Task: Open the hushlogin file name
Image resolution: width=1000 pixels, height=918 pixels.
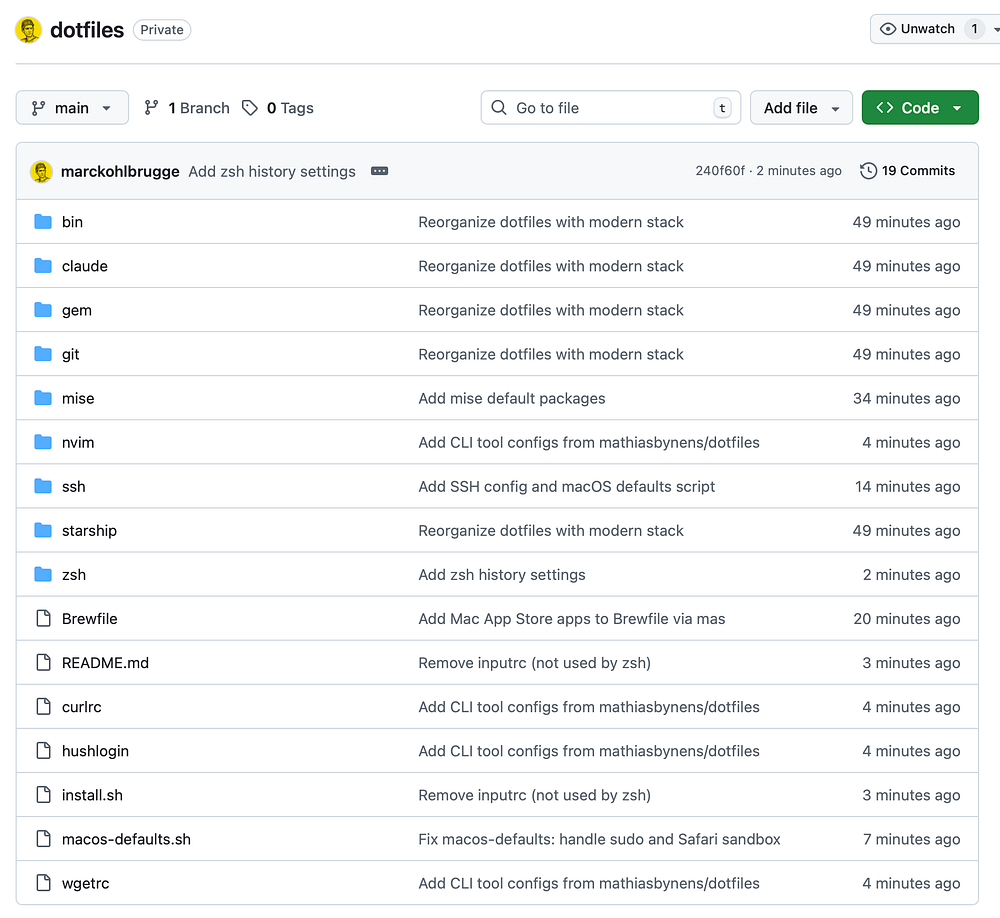Action: (x=95, y=751)
